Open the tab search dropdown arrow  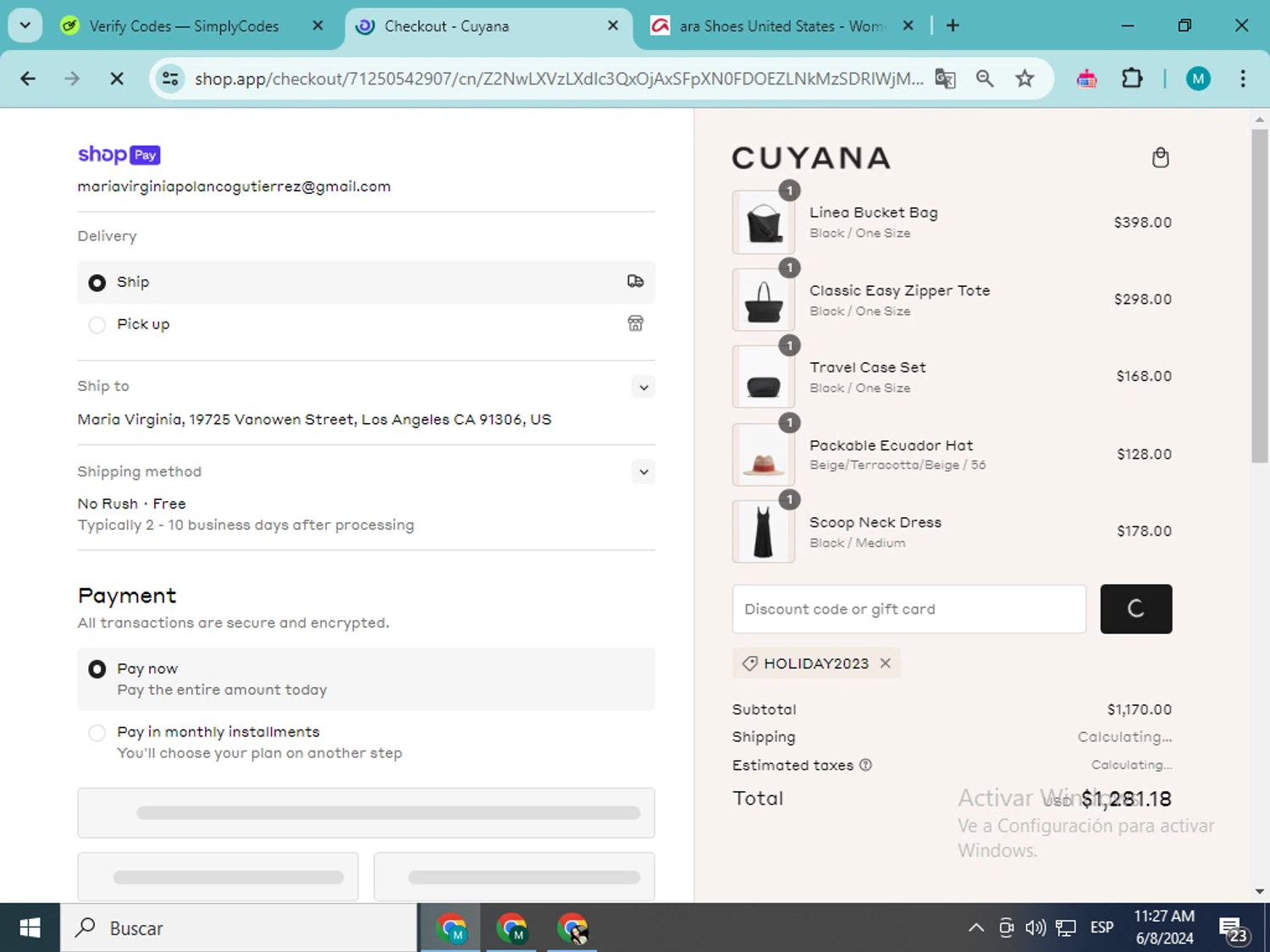click(x=25, y=25)
